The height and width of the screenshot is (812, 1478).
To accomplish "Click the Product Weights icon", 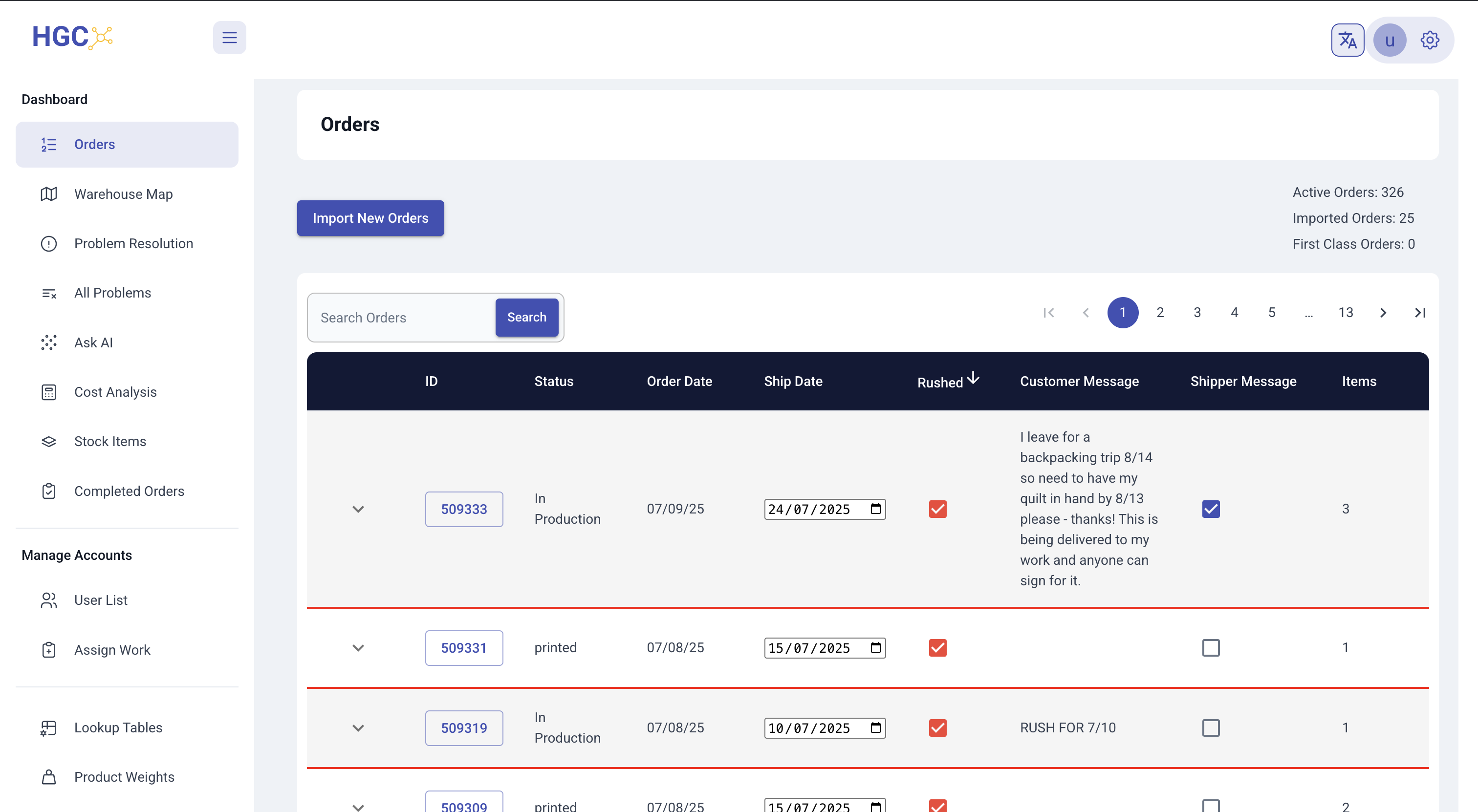I will point(49,777).
